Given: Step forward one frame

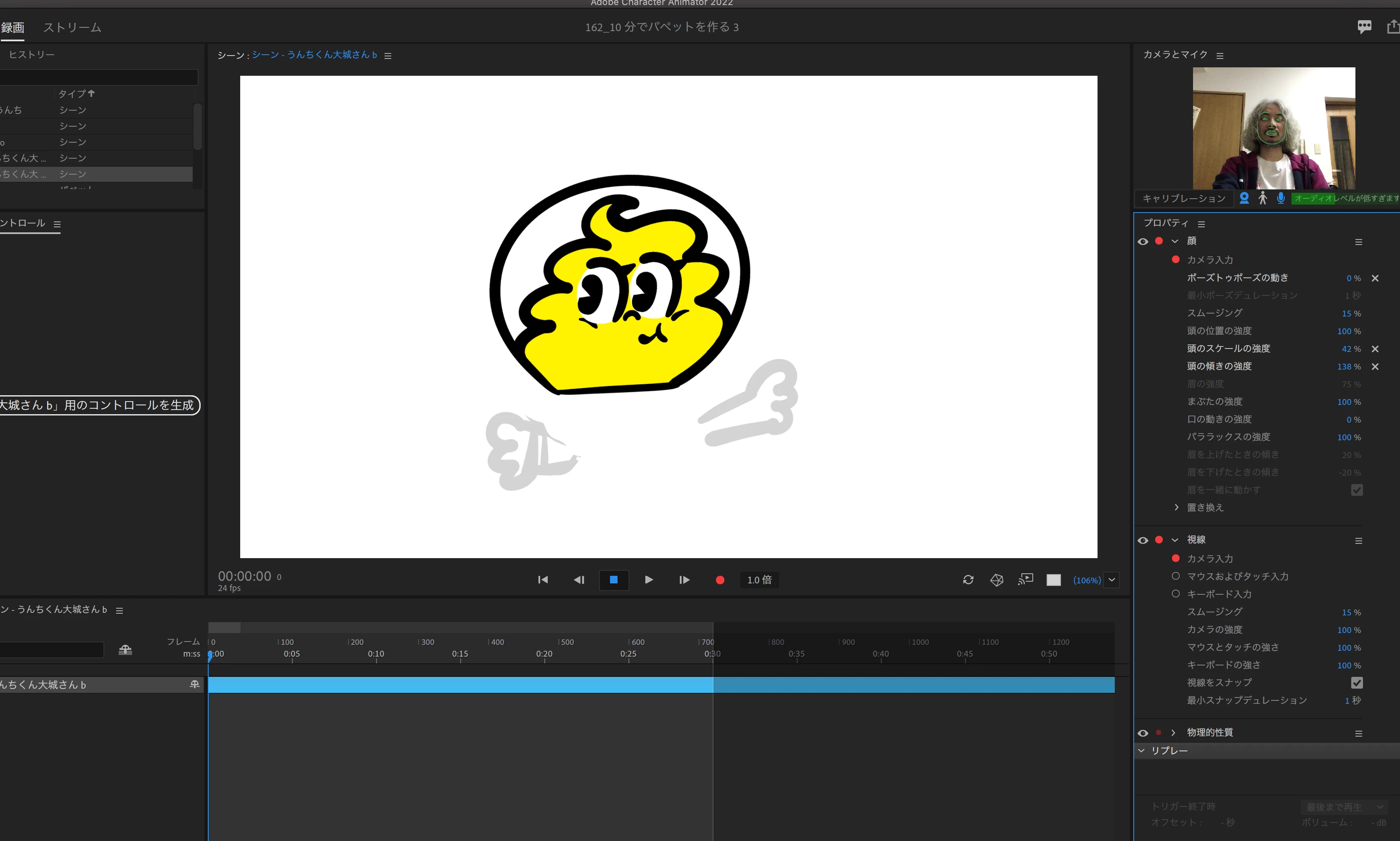Looking at the screenshot, I should click(x=684, y=580).
